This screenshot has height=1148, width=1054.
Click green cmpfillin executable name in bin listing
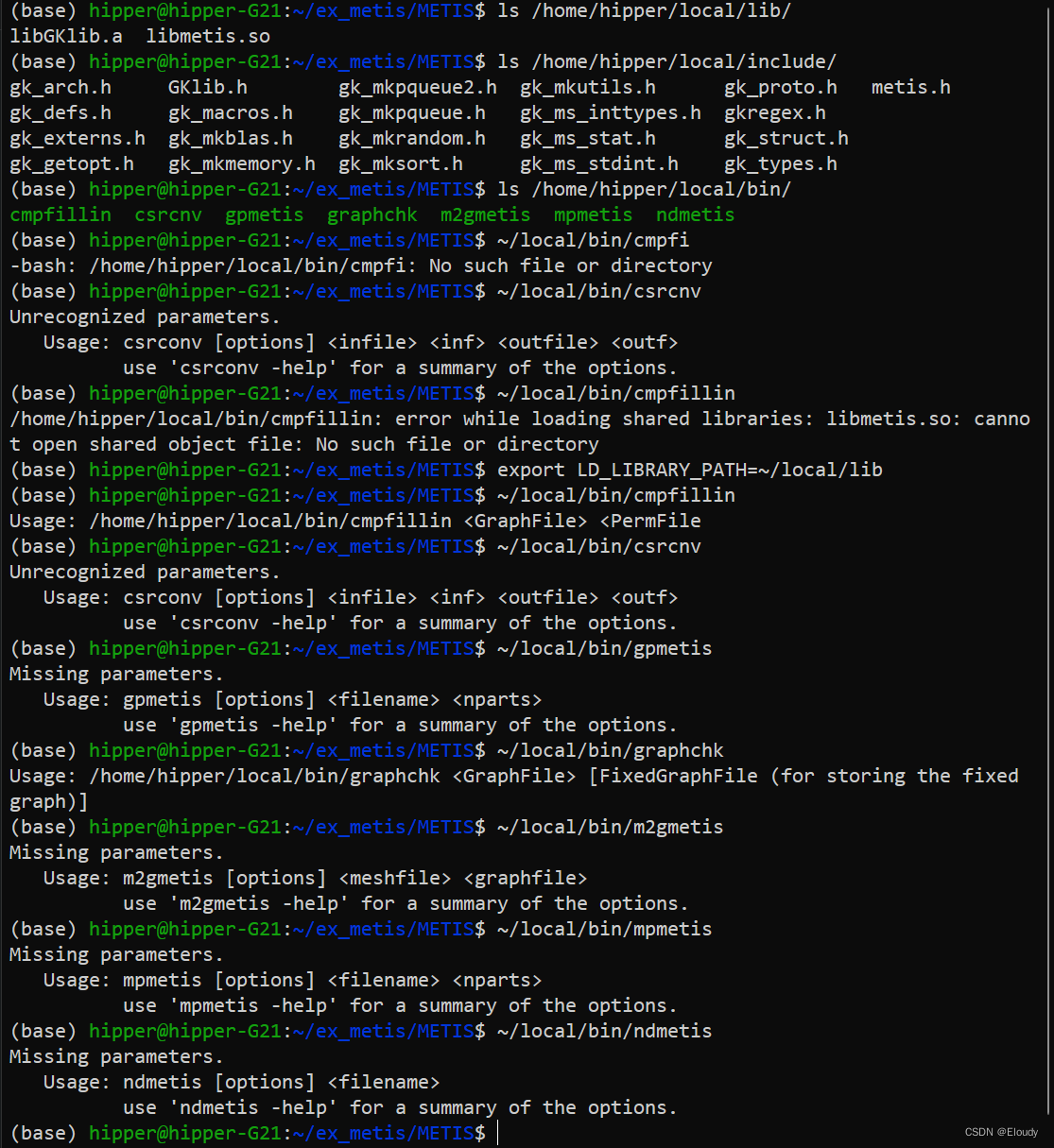click(60, 214)
